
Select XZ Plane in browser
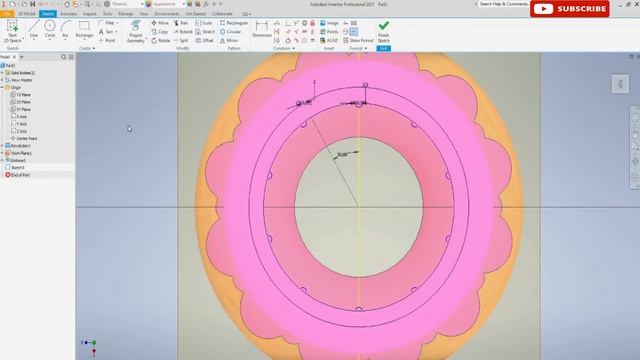20,102
